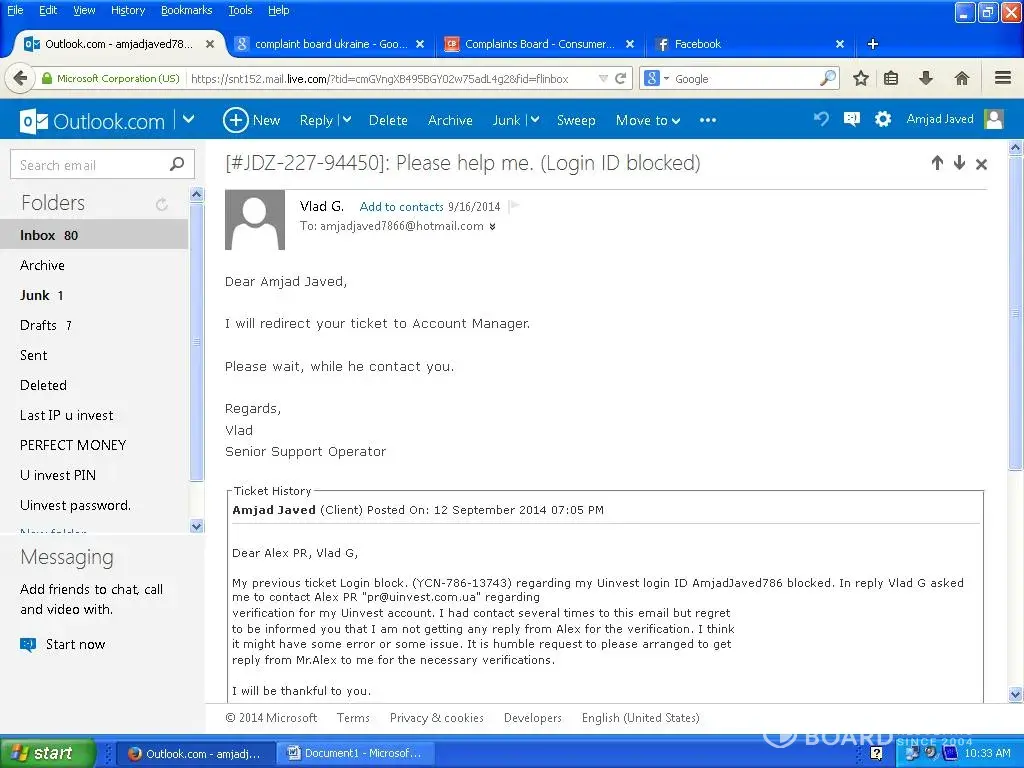
Task: Open the PERFECT MONEY folder
Action: click(73, 445)
